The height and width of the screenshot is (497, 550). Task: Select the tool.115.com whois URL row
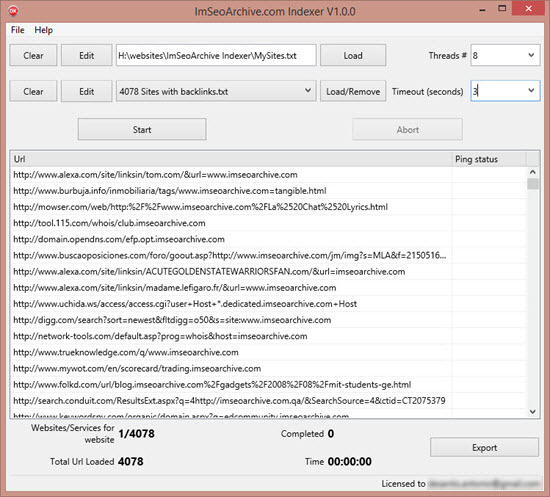[x=268, y=223]
